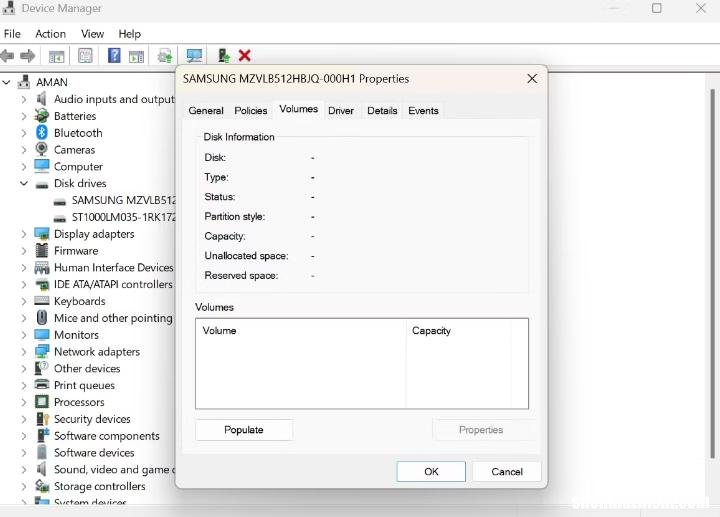Screen dimensions: 720x517
Task: Collapse the Disk drives chevron
Action: (x=24, y=183)
